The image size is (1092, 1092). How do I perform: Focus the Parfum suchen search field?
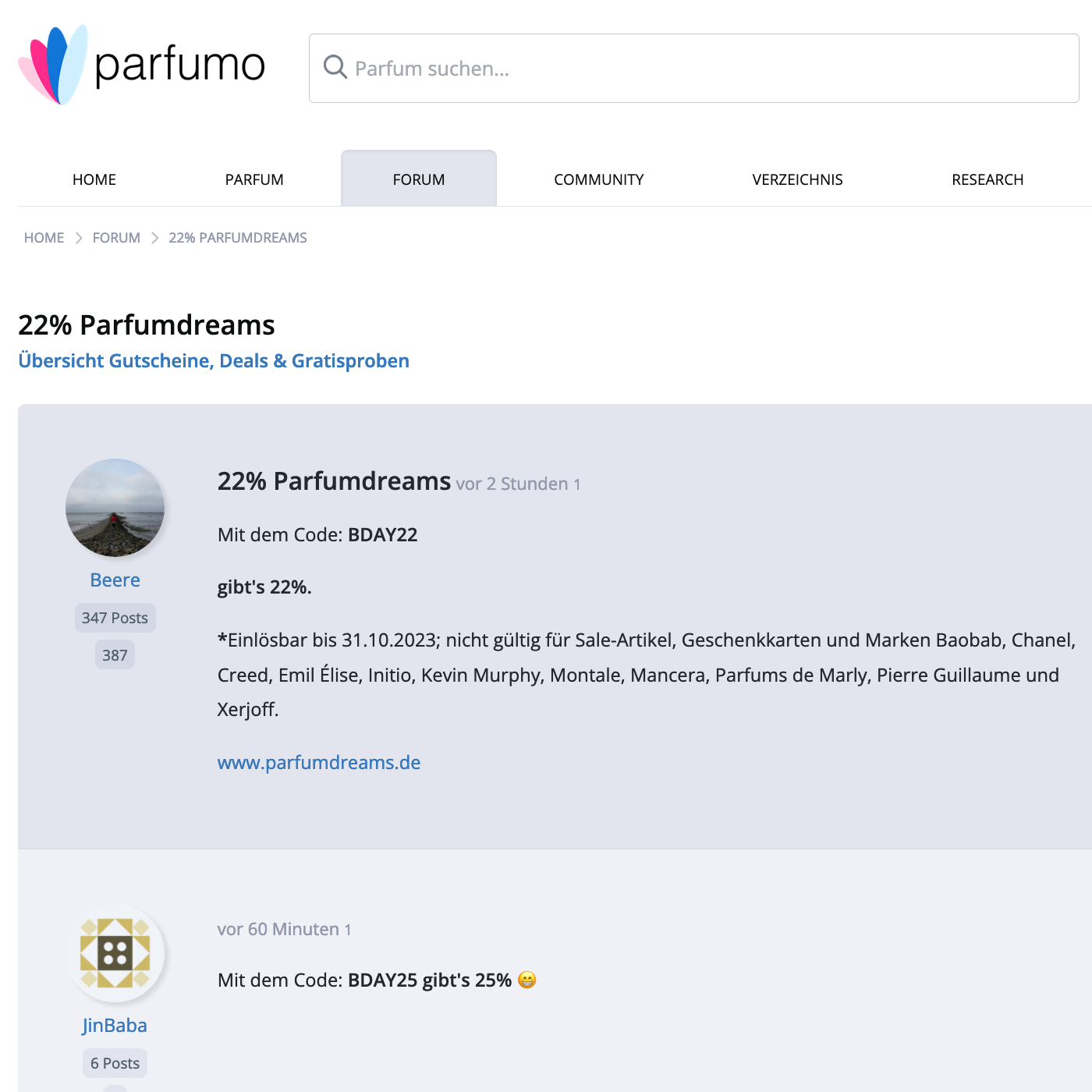[x=702, y=69]
